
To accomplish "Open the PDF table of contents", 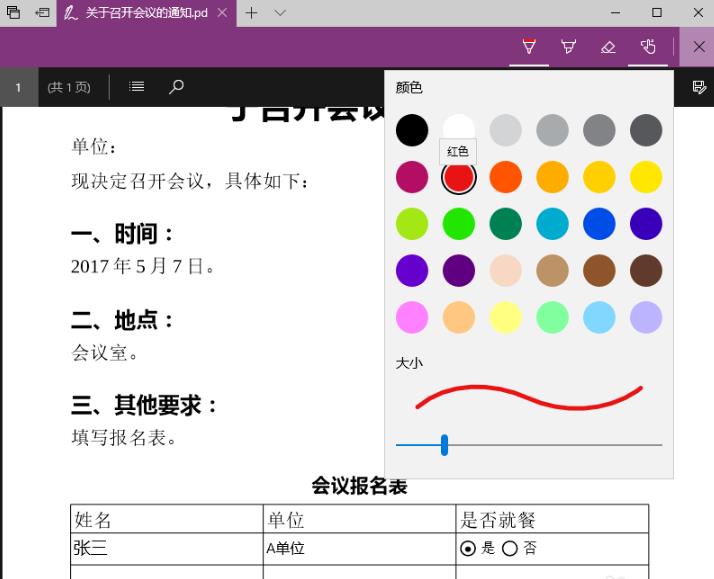I will pos(137,87).
